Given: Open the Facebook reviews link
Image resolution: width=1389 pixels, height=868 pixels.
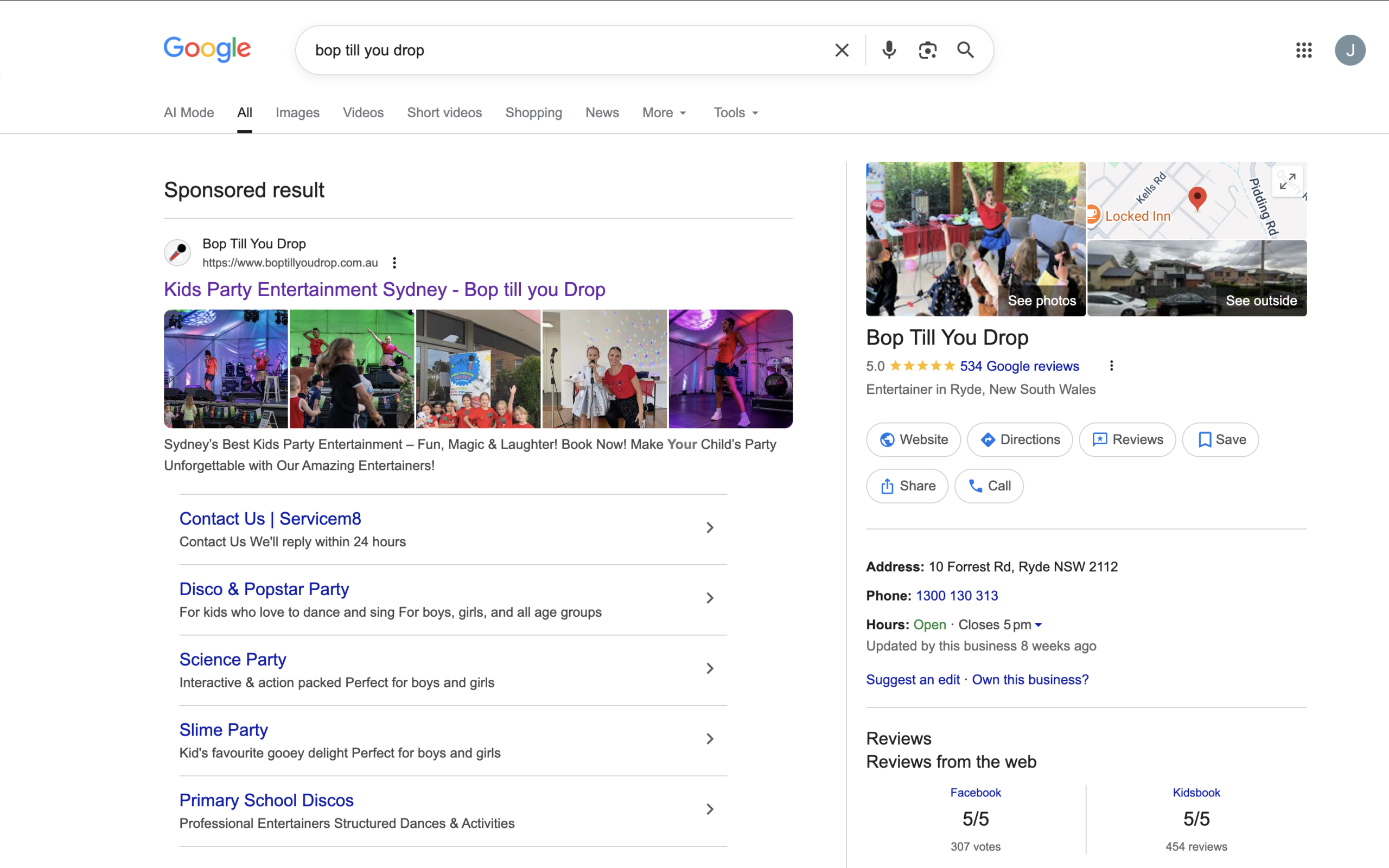Looking at the screenshot, I should [x=975, y=793].
